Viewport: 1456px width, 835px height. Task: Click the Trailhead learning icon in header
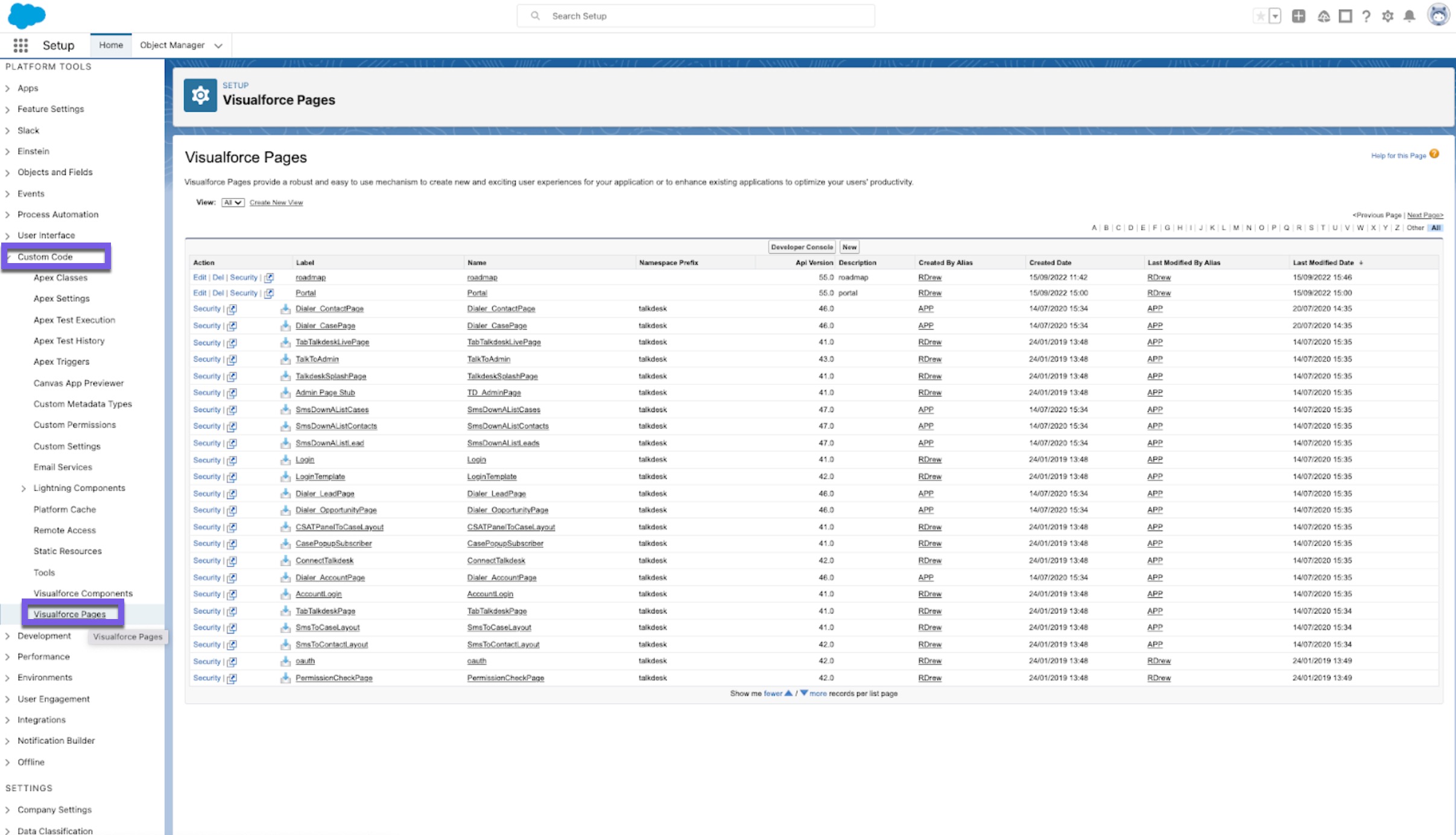point(1325,16)
